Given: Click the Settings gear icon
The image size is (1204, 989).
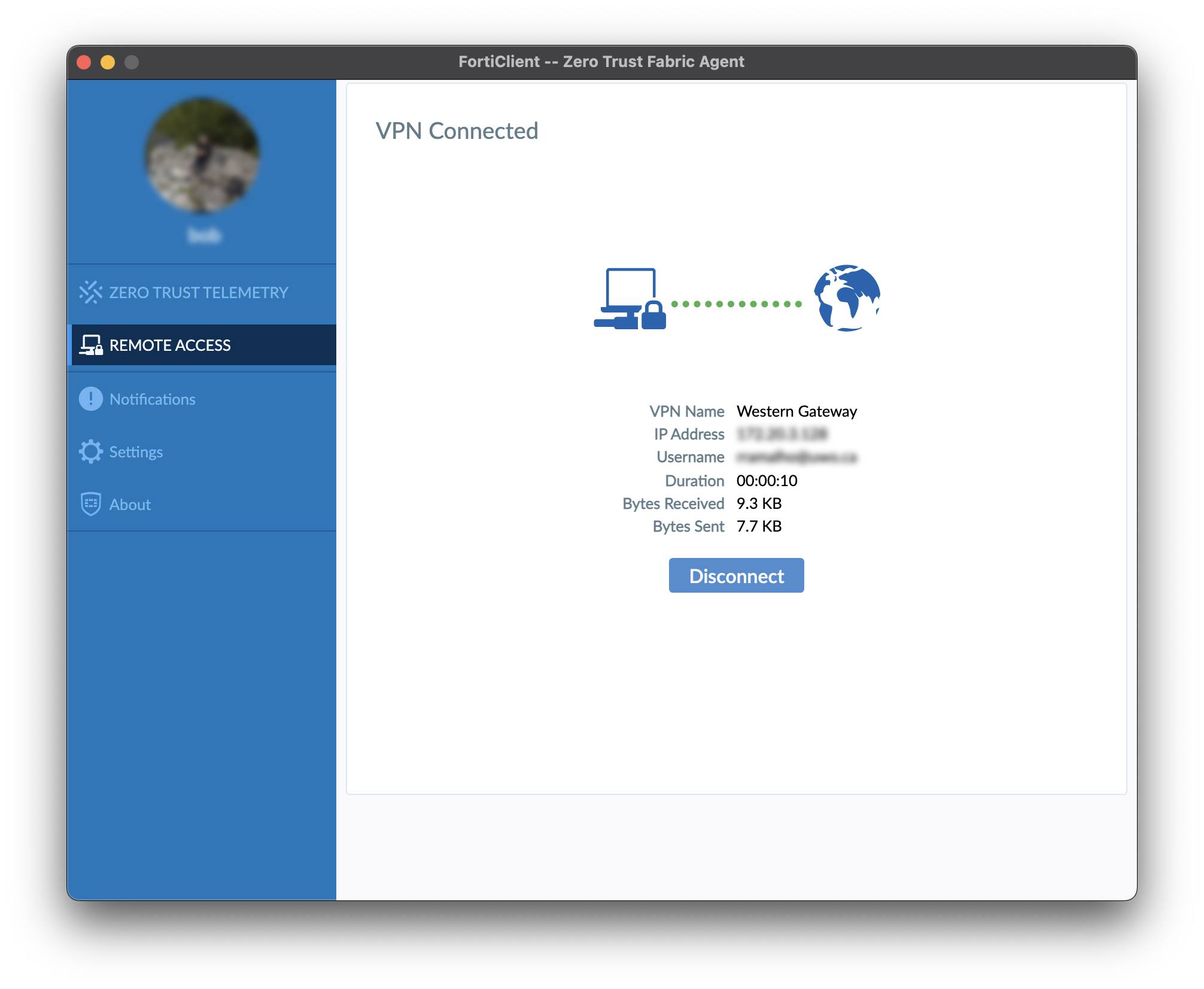Looking at the screenshot, I should pos(91,451).
